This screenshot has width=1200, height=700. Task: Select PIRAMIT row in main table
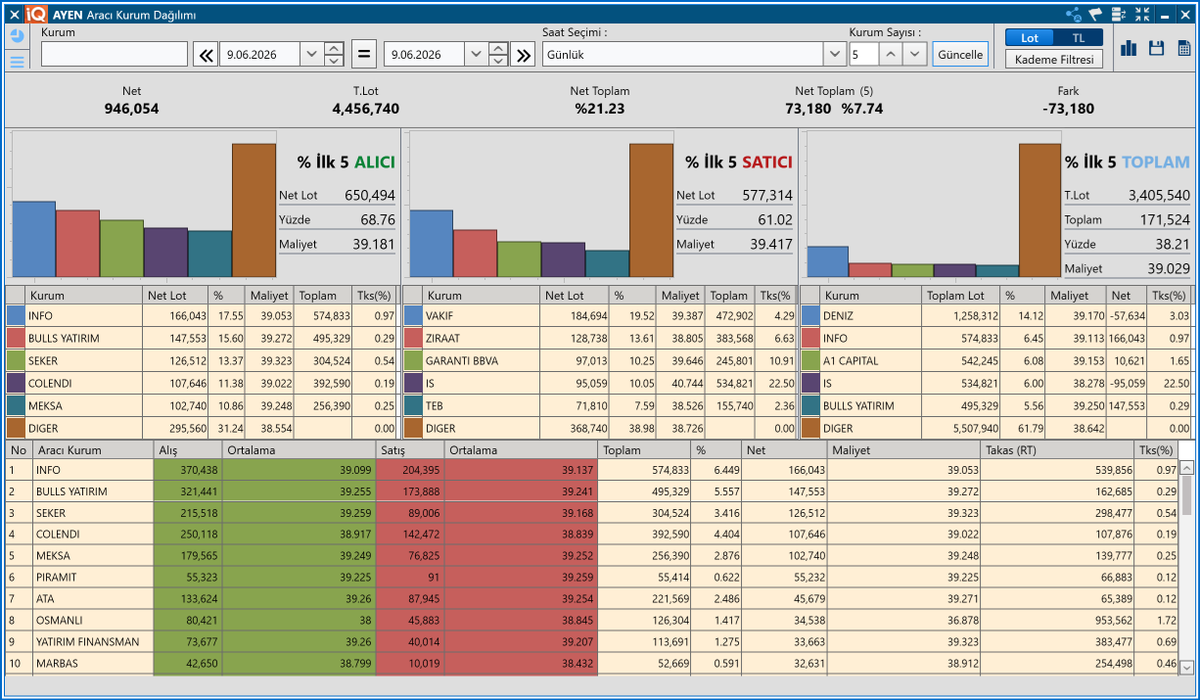pos(592,577)
